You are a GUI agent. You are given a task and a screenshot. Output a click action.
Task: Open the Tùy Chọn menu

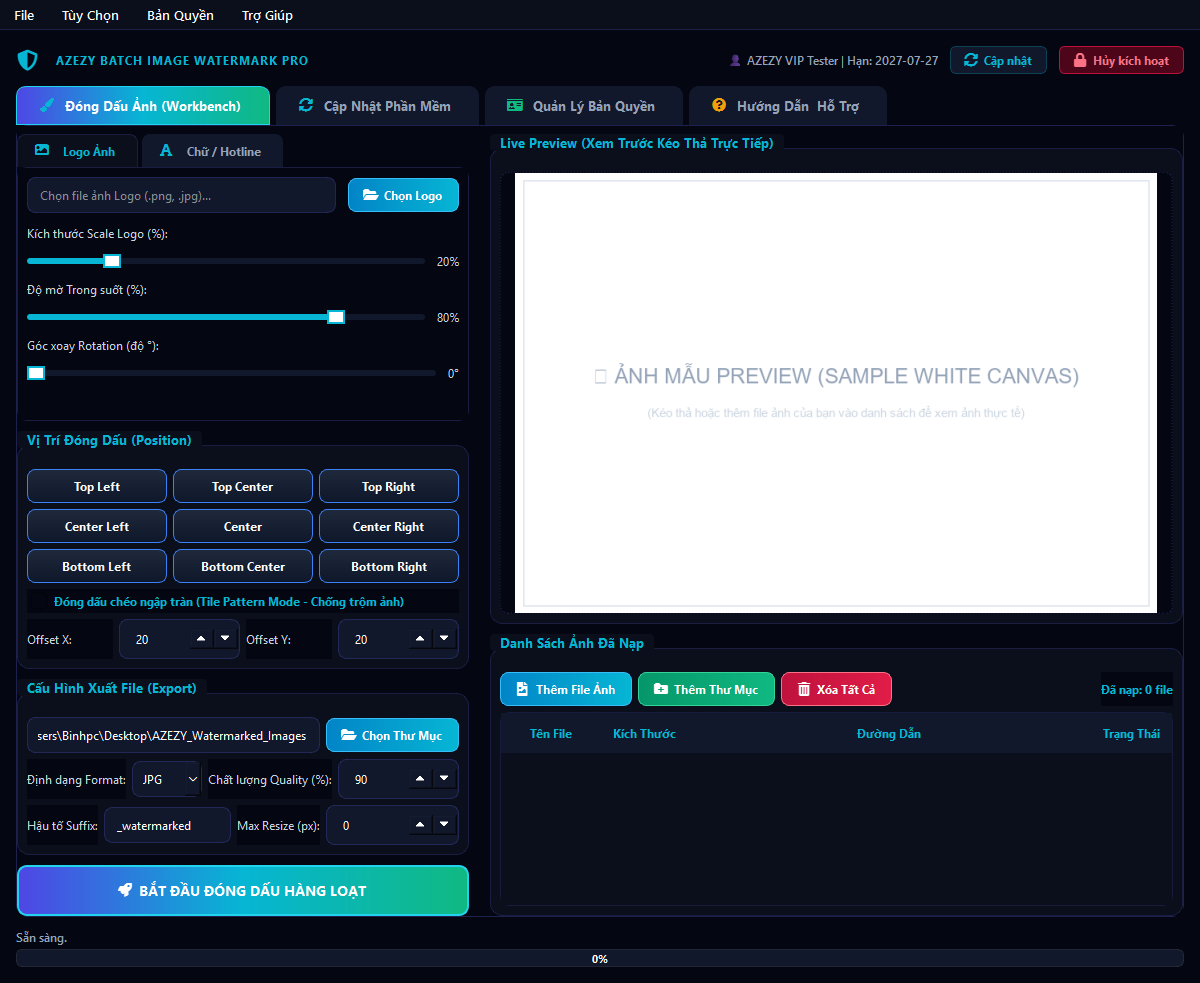tap(90, 15)
